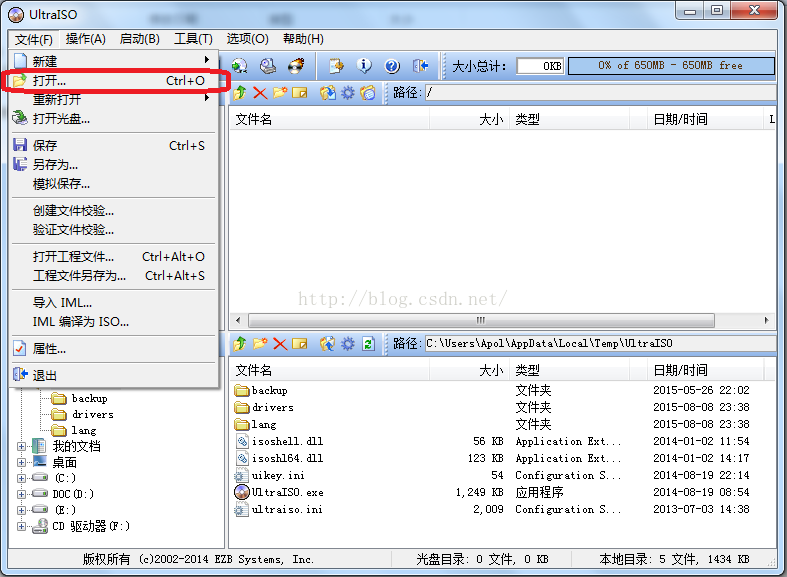Viewport: 787px width, 577px height.
Task: Choose 保存 from the File menu
Action: [x=114, y=146]
